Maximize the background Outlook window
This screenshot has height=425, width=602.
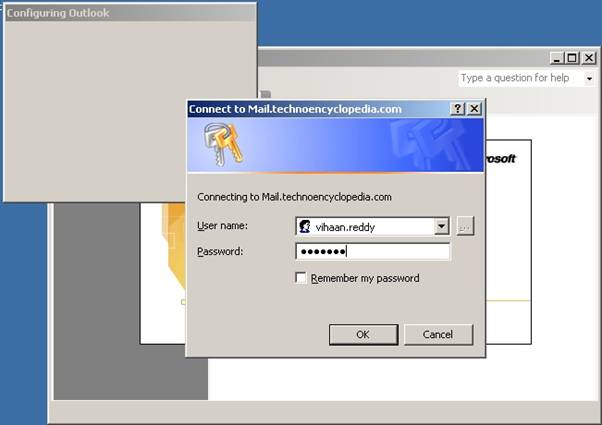click(x=572, y=58)
